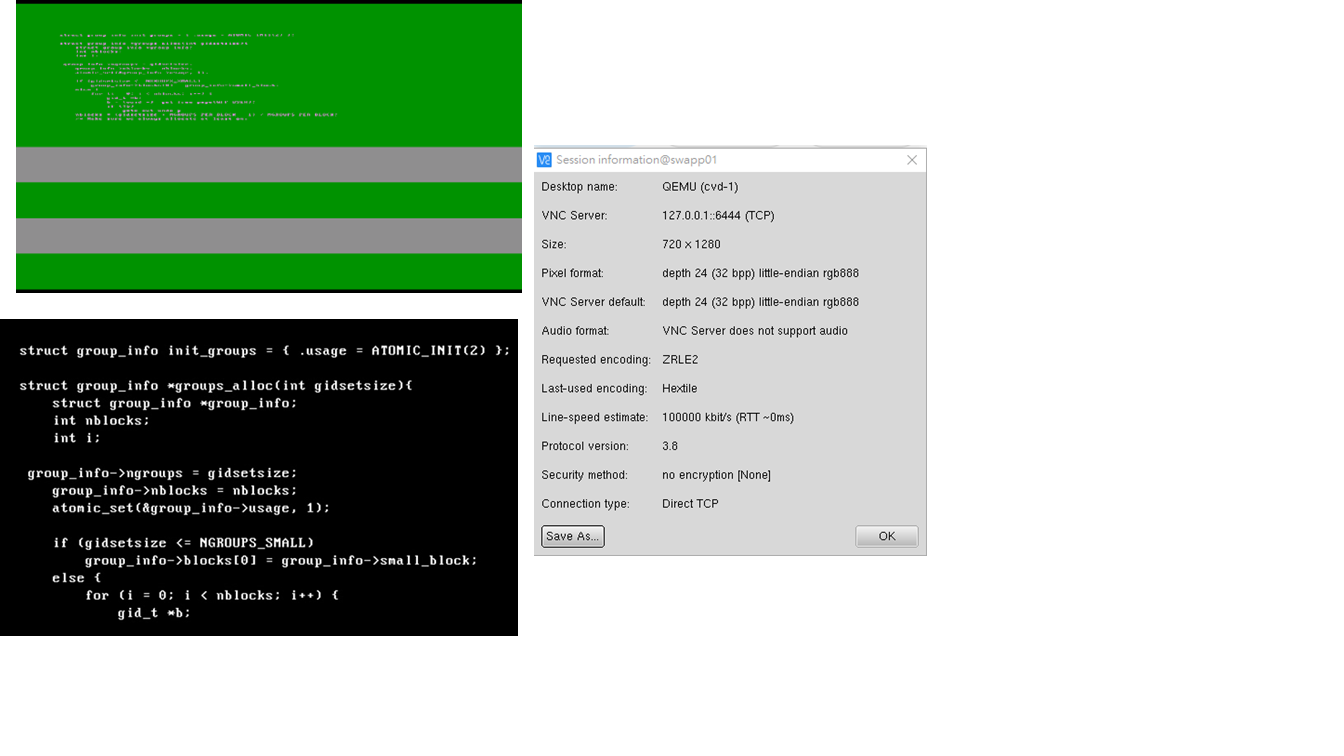This screenshot has height=756, width=1344.
Task: Click the Size value 720 x 1280
Action: tap(691, 245)
